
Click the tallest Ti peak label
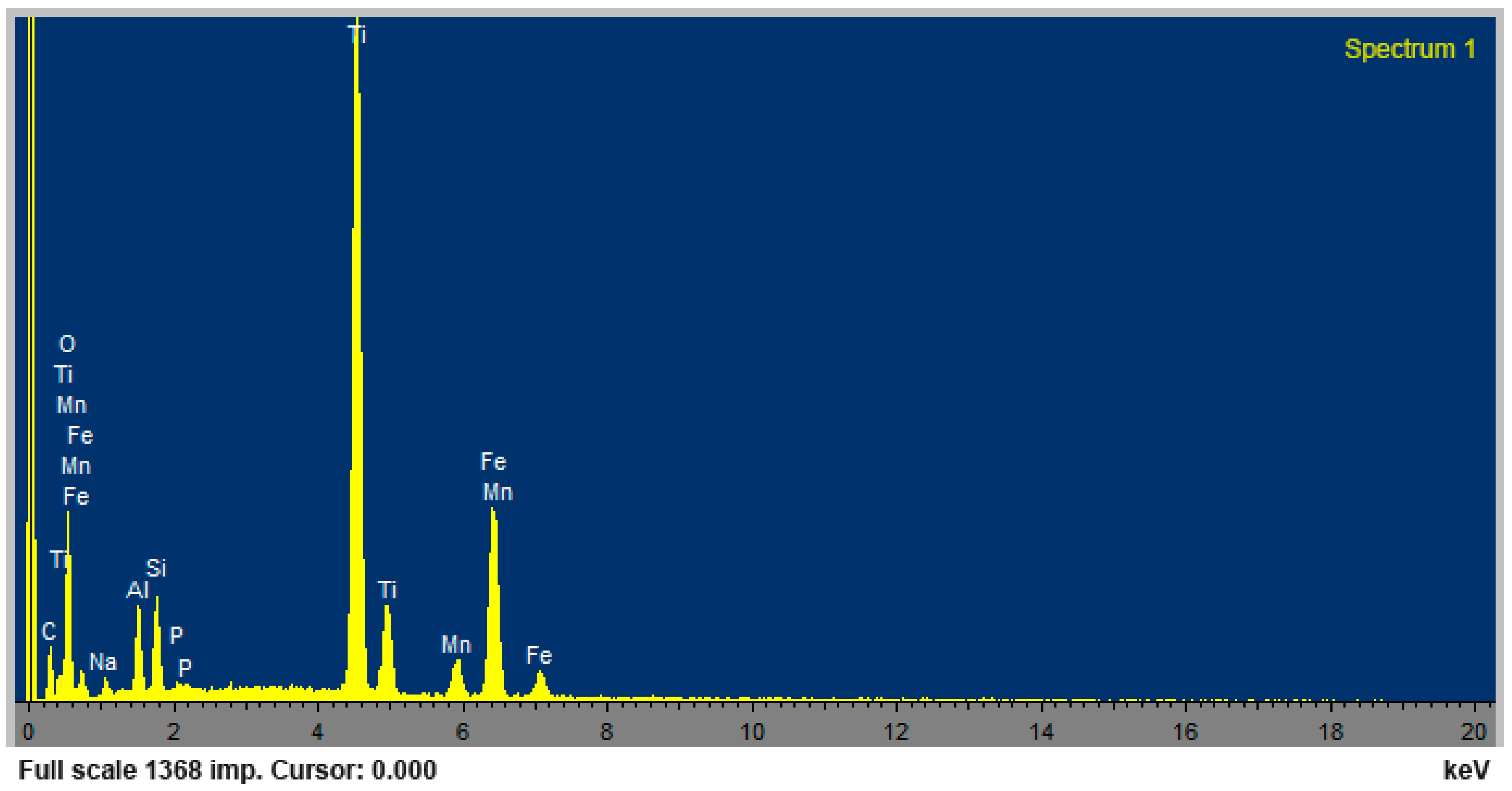point(357,35)
